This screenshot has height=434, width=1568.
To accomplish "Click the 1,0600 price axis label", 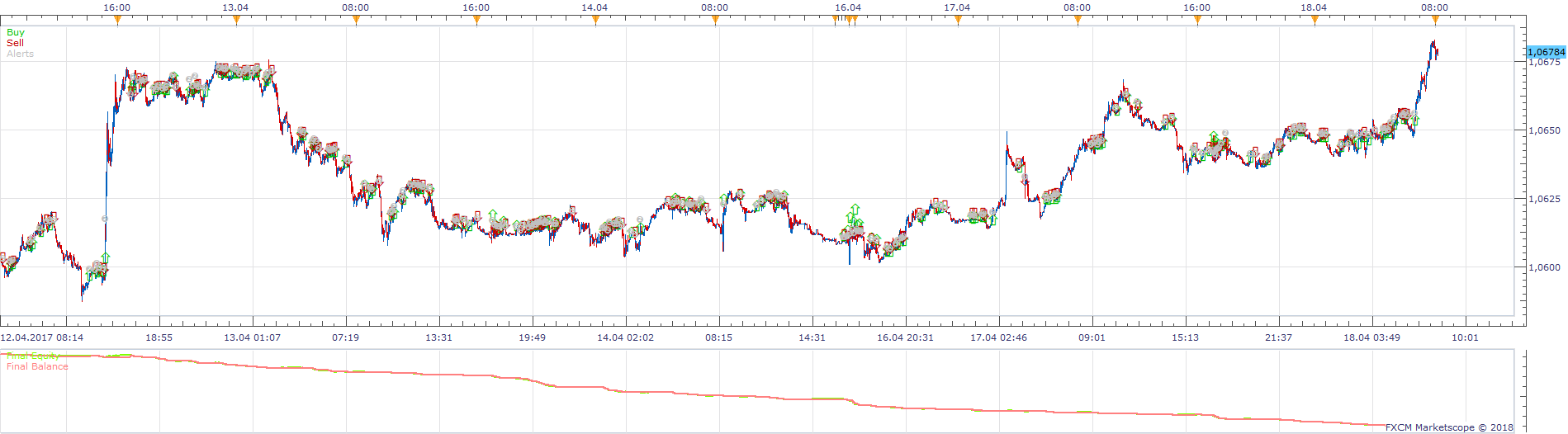I will pyautogui.click(x=1544, y=267).
